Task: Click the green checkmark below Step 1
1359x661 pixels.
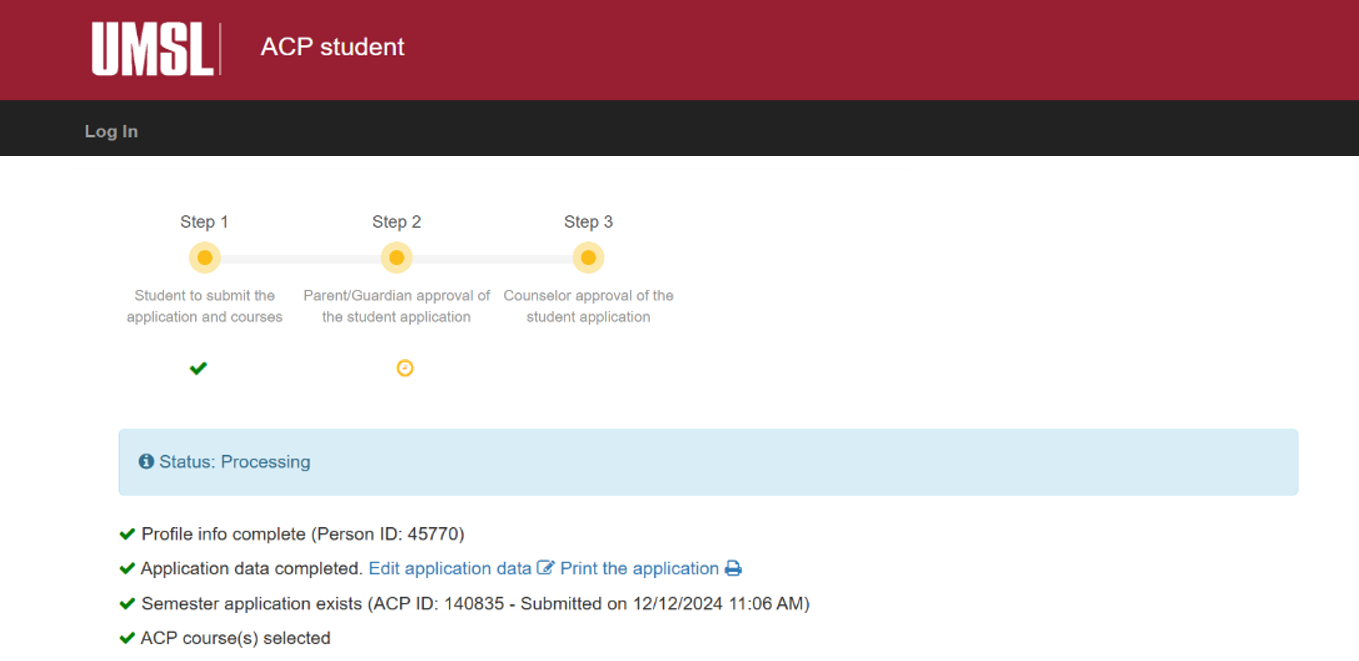Action: click(x=198, y=368)
